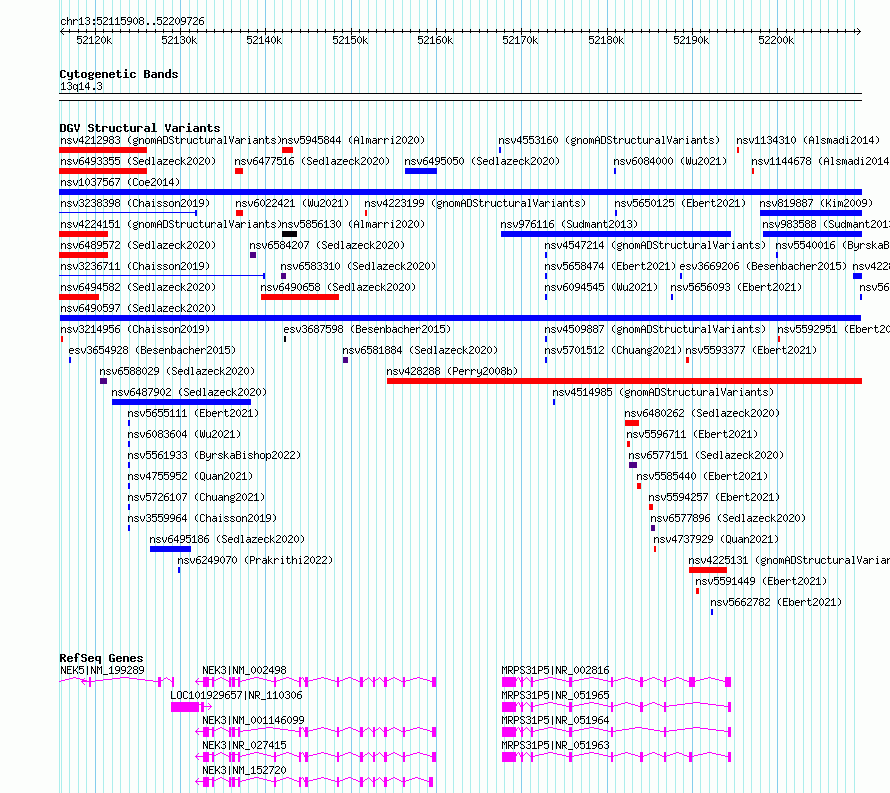Click the 52160k ruler tick label

click(435, 40)
